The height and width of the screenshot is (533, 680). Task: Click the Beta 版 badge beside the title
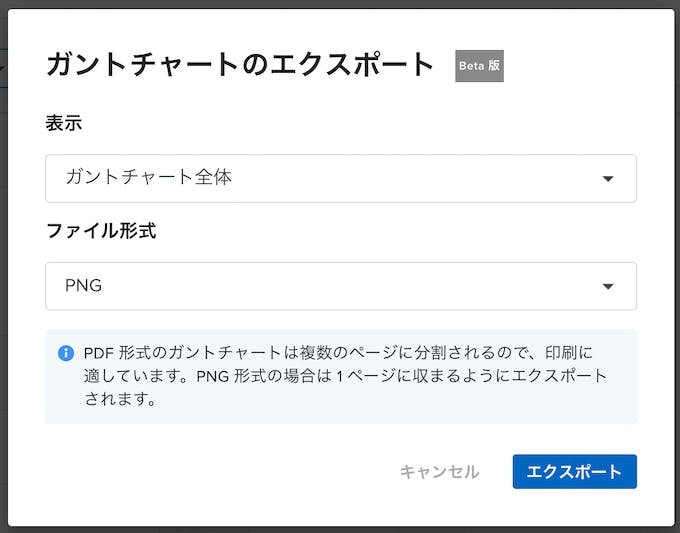(479, 66)
